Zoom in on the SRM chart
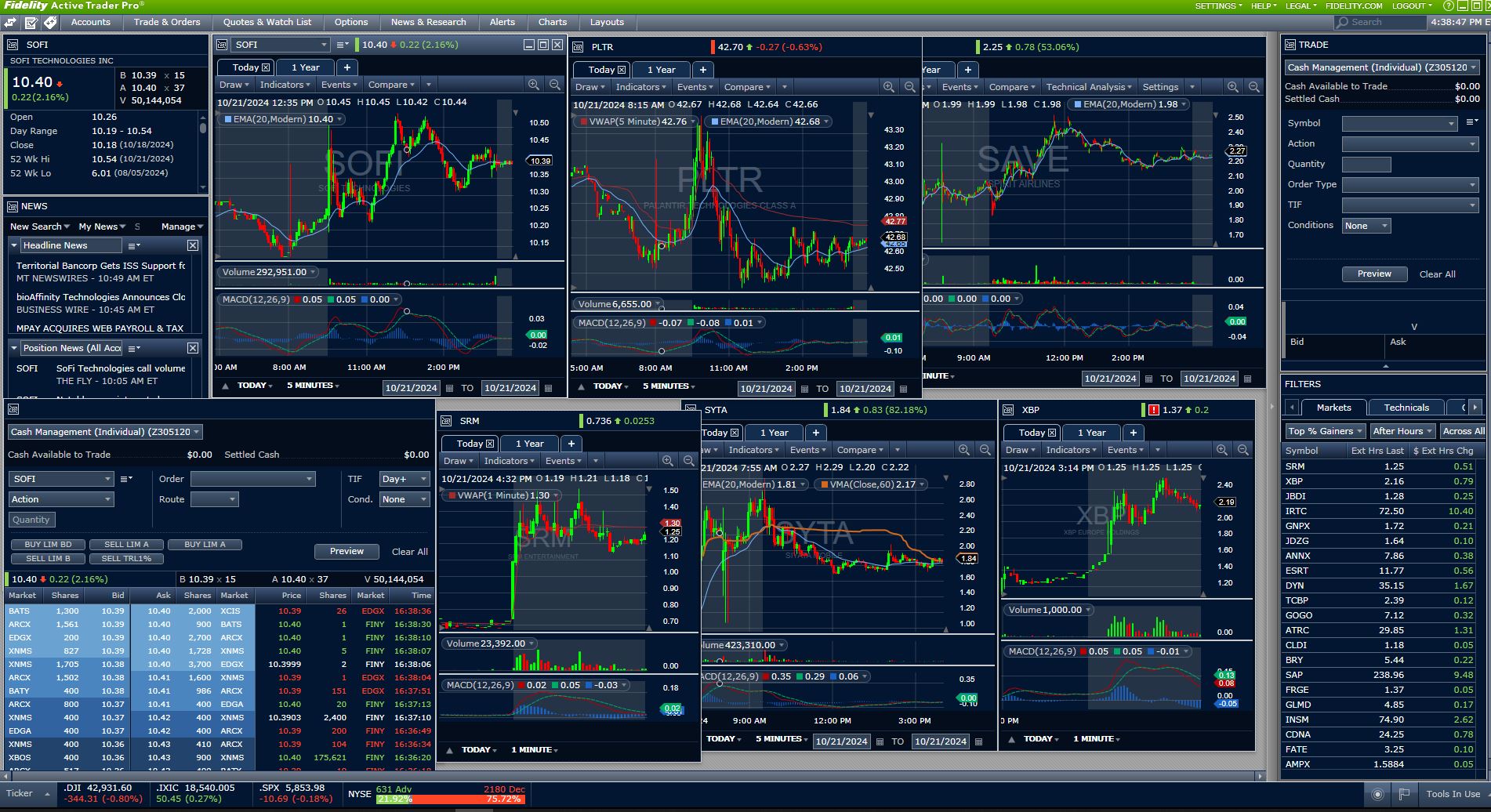Viewport: 1491px width, 812px height. [x=668, y=461]
